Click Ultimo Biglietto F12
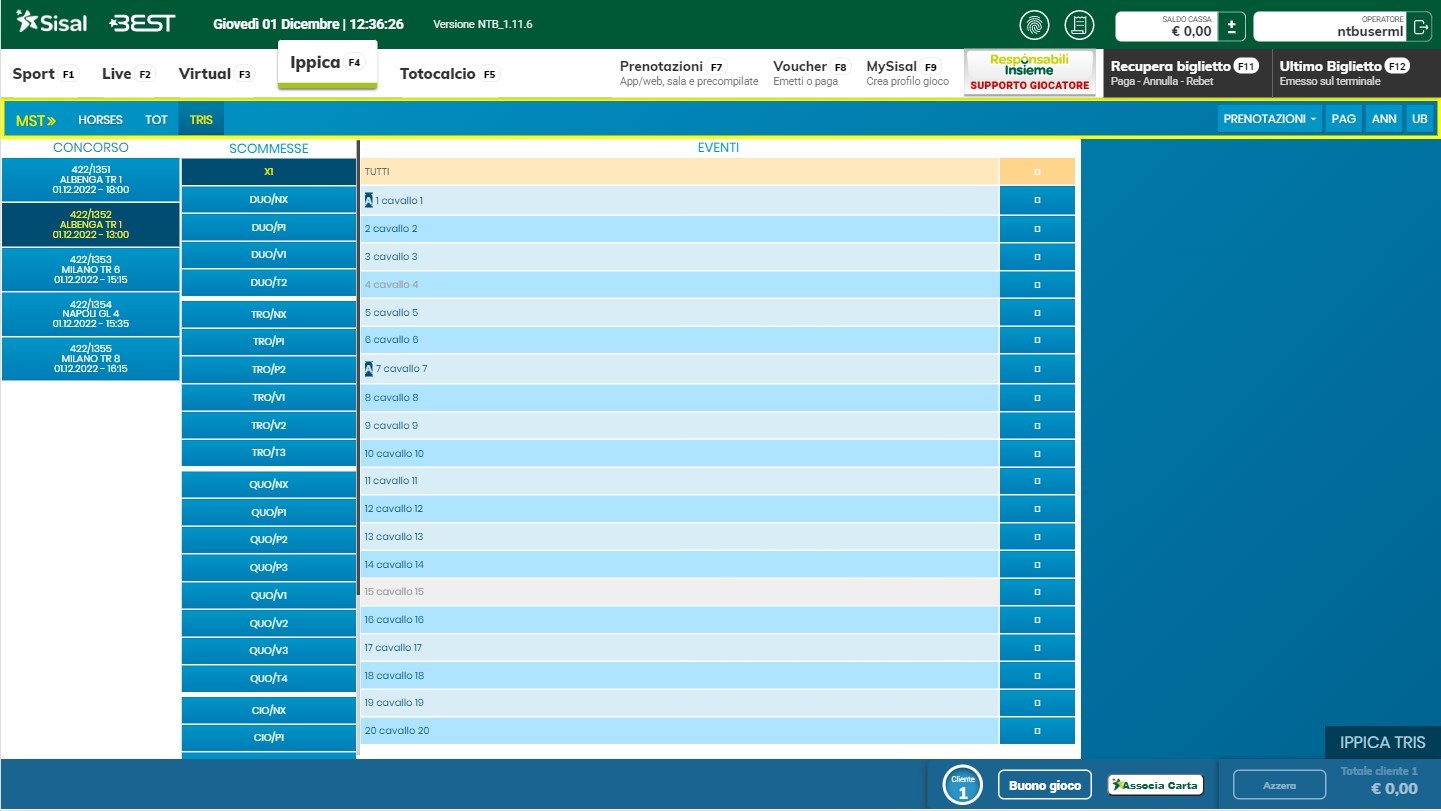Screen dimensions: 1441x811 (x=1356, y=73)
